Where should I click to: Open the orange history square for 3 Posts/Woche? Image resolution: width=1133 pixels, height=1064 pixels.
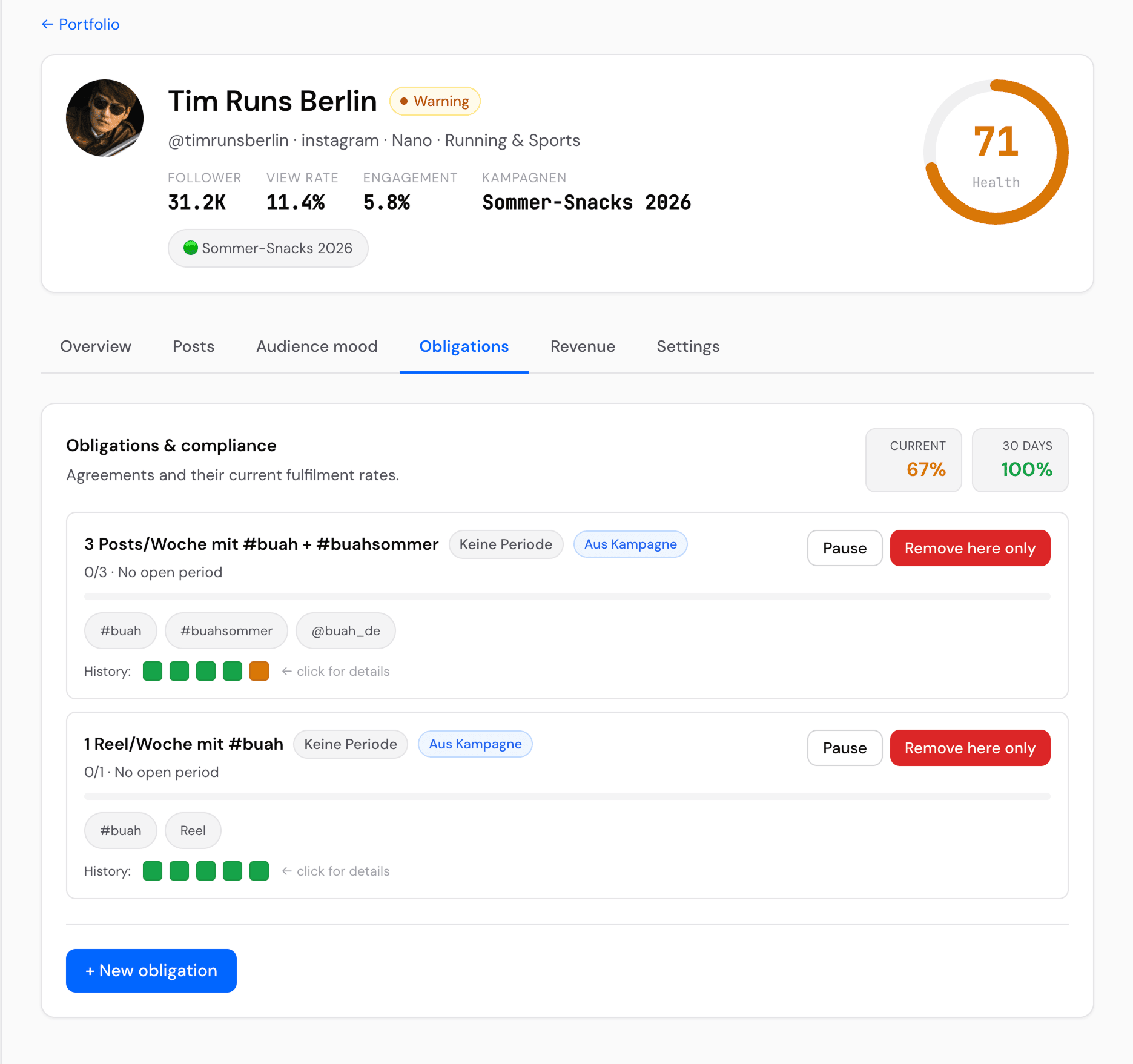coord(259,671)
